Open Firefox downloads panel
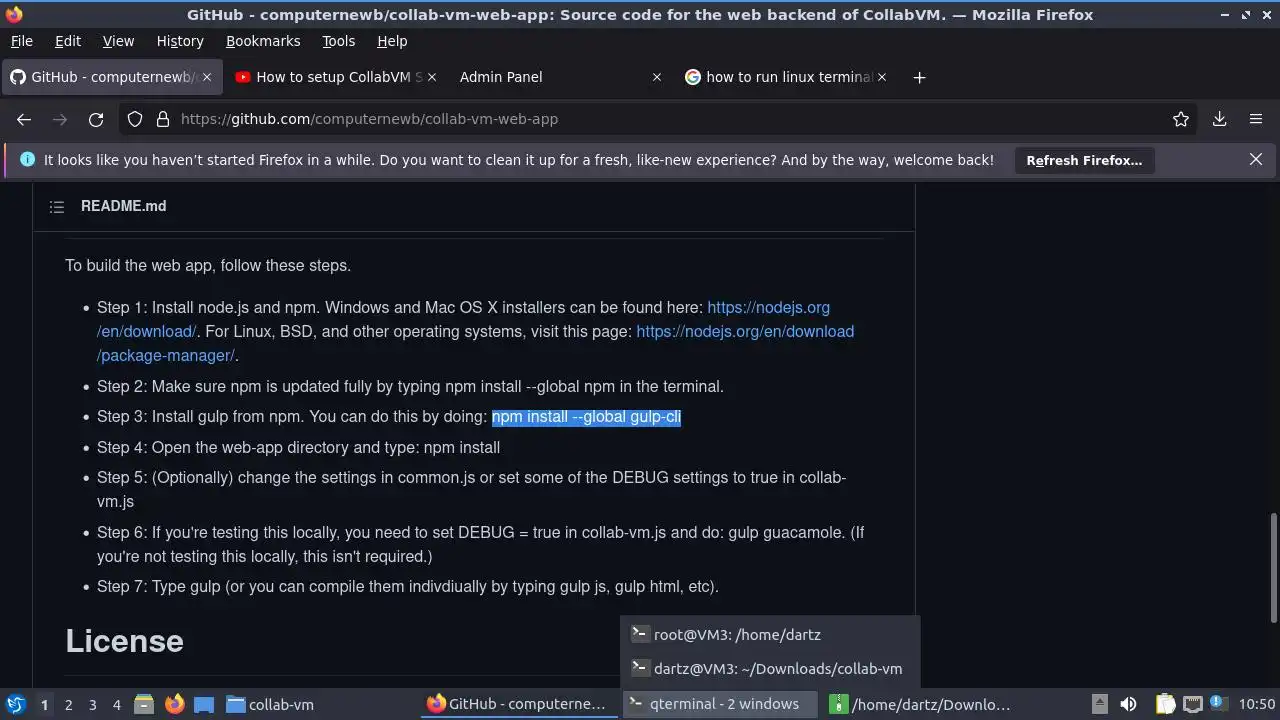1280x720 pixels. (1219, 119)
